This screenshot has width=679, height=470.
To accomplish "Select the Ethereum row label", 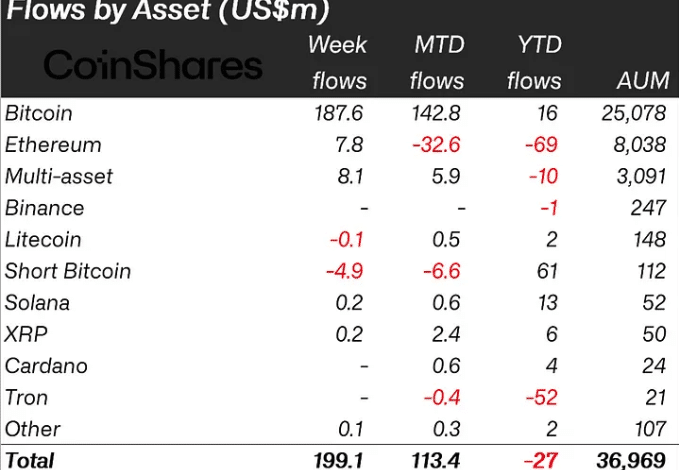I will [x=53, y=144].
